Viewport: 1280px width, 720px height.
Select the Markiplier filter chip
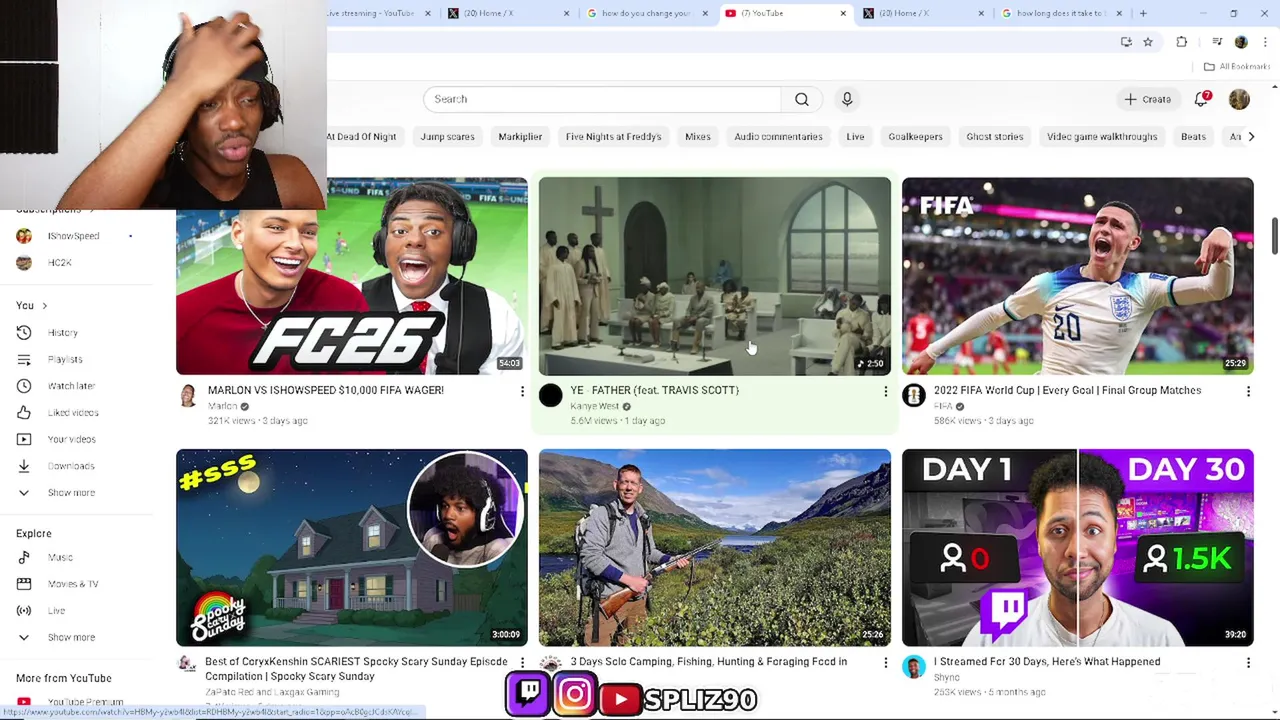pyautogui.click(x=520, y=136)
